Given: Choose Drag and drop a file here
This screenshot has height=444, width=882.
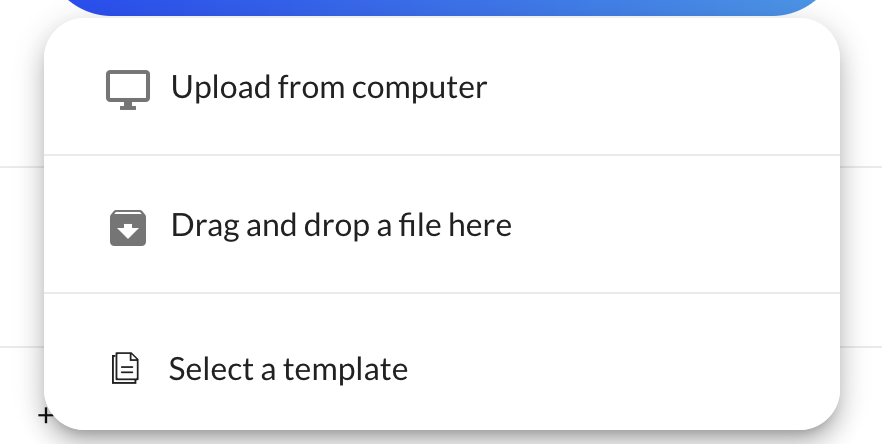Looking at the screenshot, I should coord(441,225).
